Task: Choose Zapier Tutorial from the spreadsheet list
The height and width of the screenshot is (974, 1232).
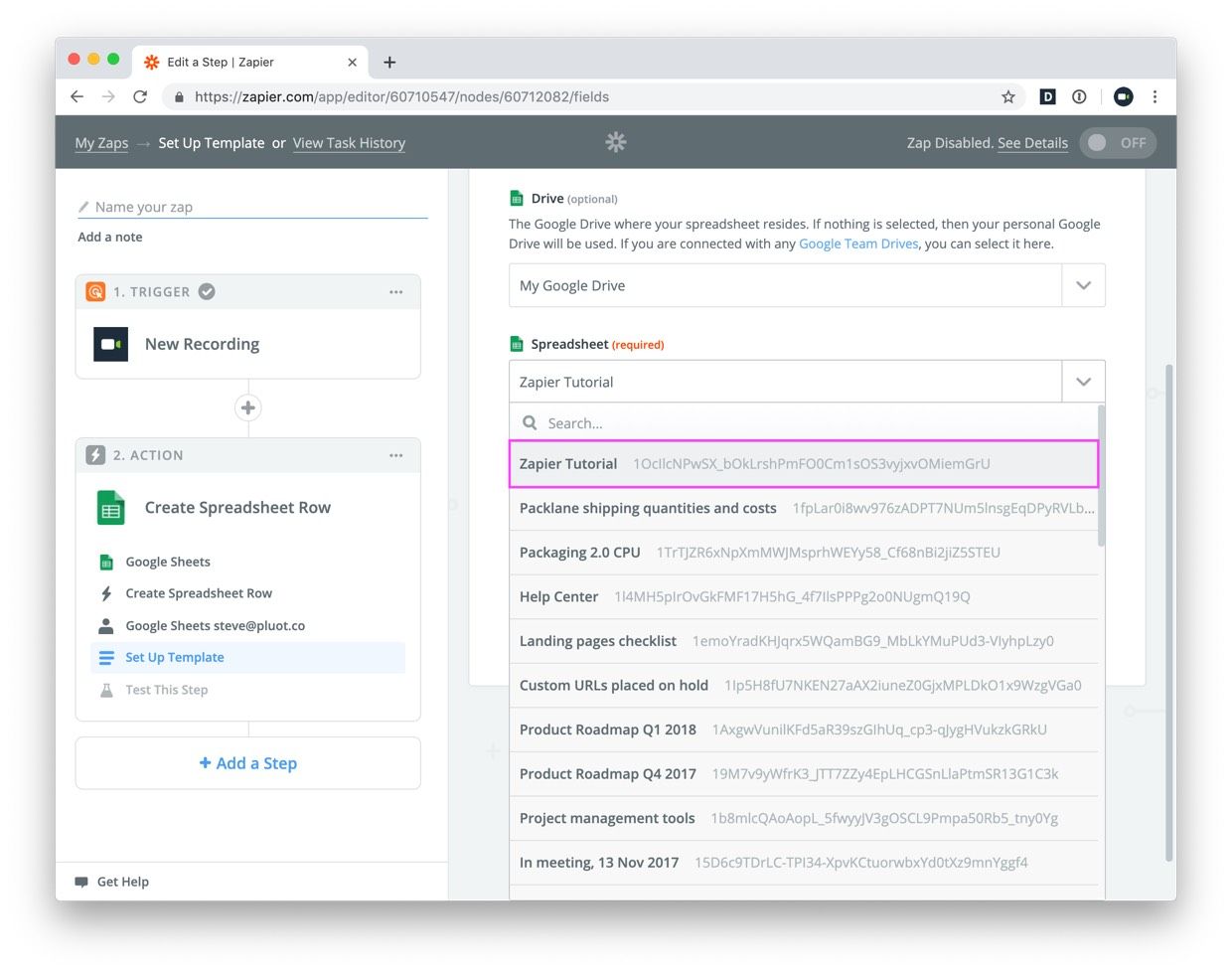Action: click(x=804, y=464)
